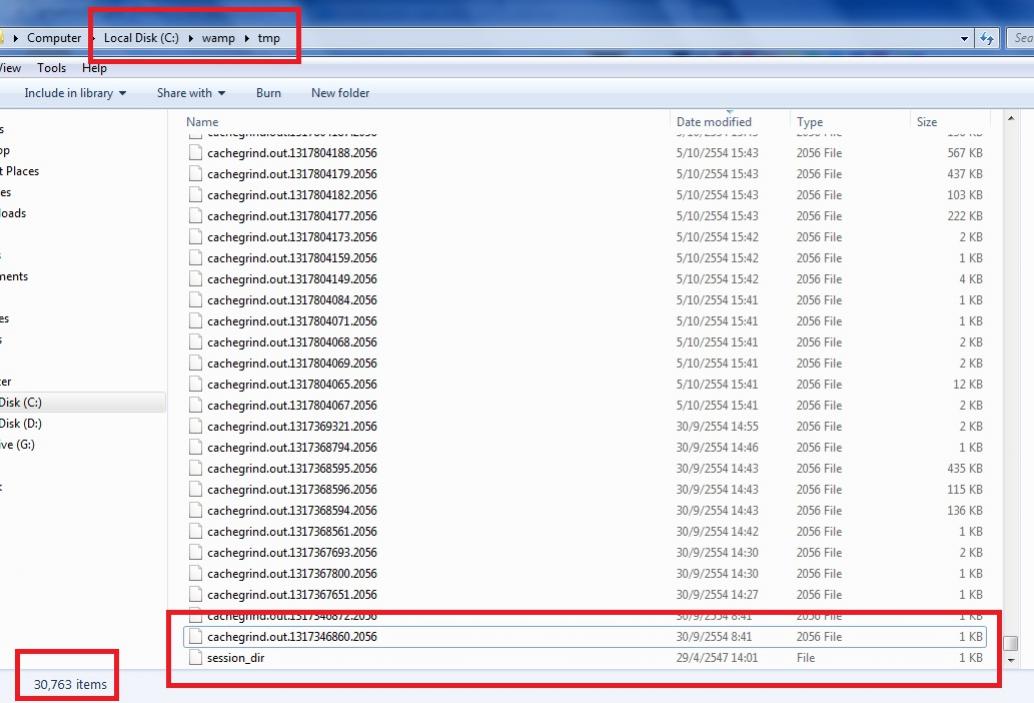The height and width of the screenshot is (703, 1034).
Task: Click file icon of session_dir
Action: pyautogui.click(x=195, y=658)
